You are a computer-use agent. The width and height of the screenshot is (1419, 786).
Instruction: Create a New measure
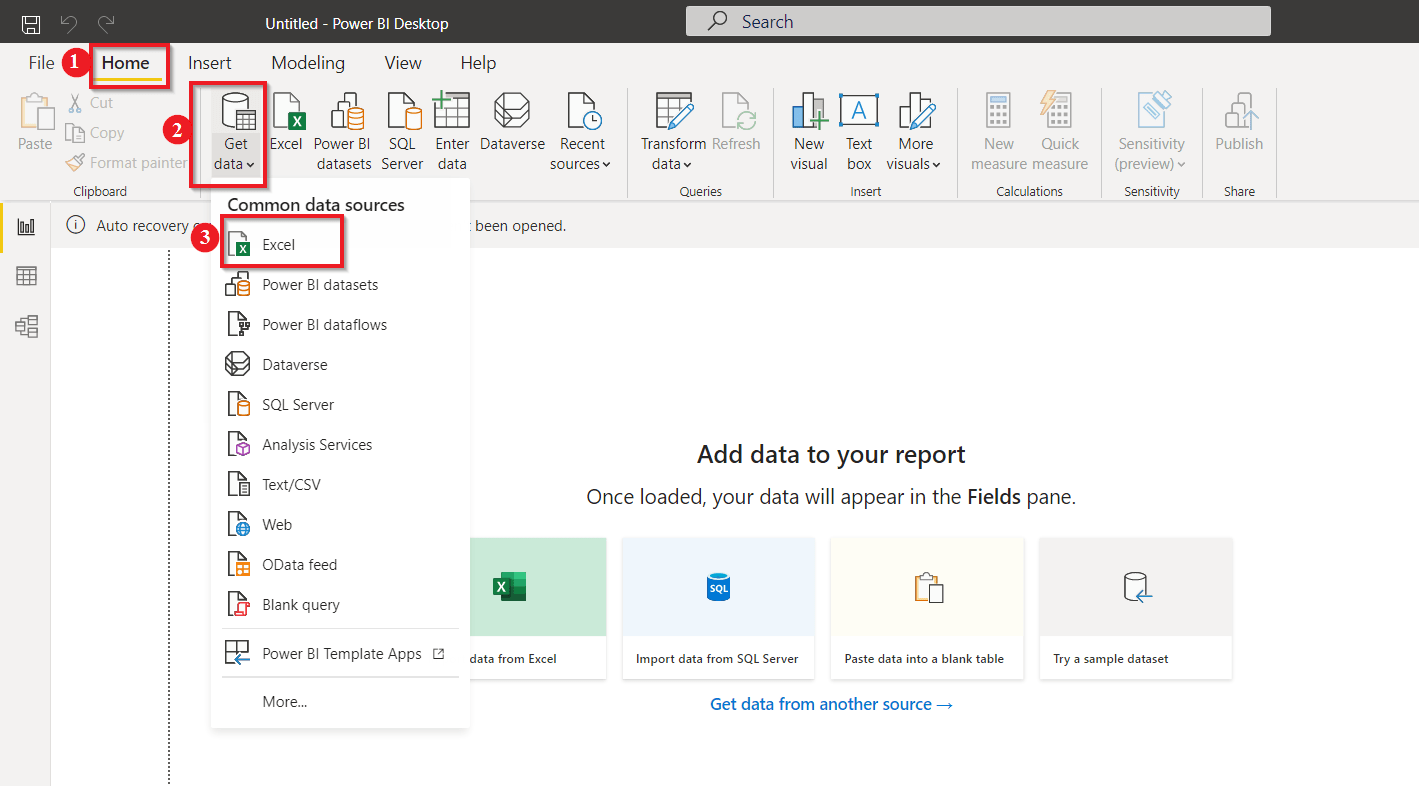point(997,128)
